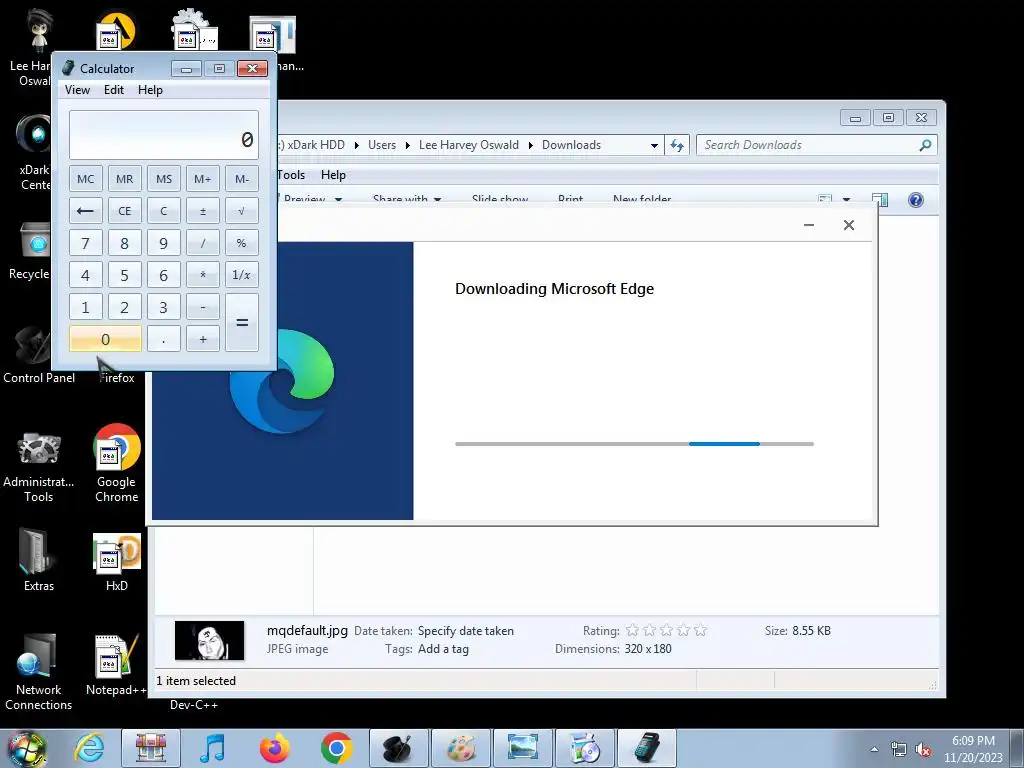Click the calculator square root button

242,211
